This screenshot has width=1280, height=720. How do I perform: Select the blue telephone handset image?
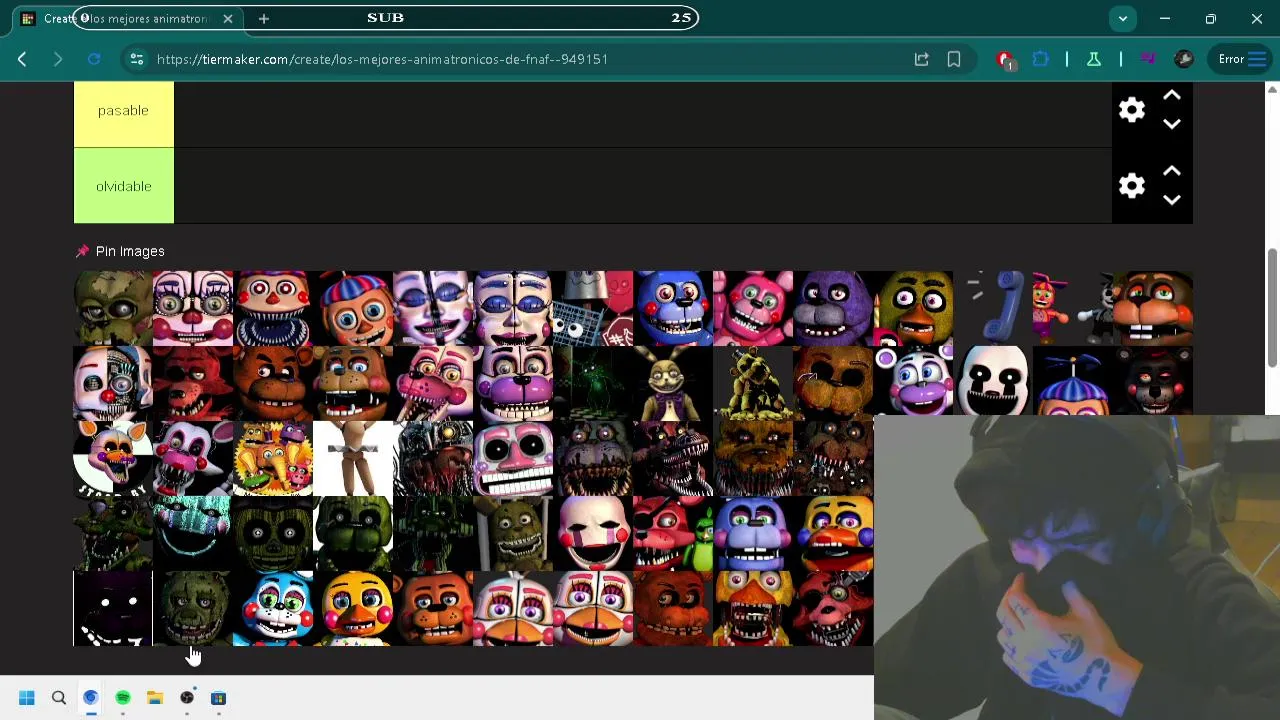[x=993, y=308]
